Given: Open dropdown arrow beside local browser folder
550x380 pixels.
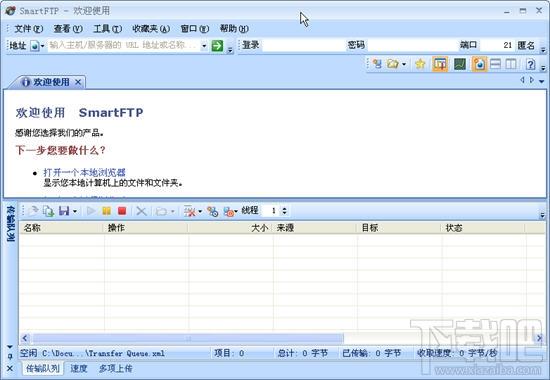Looking at the screenshot, I should [x=404, y=64].
